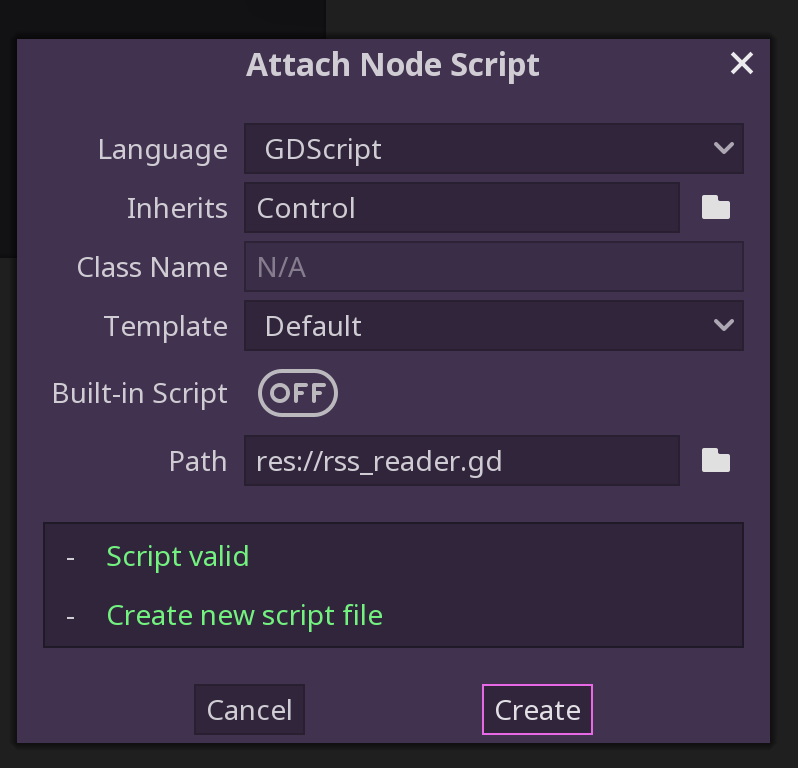Click the 'Script valid' status message
The width and height of the screenshot is (798, 768).
coord(178,556)
